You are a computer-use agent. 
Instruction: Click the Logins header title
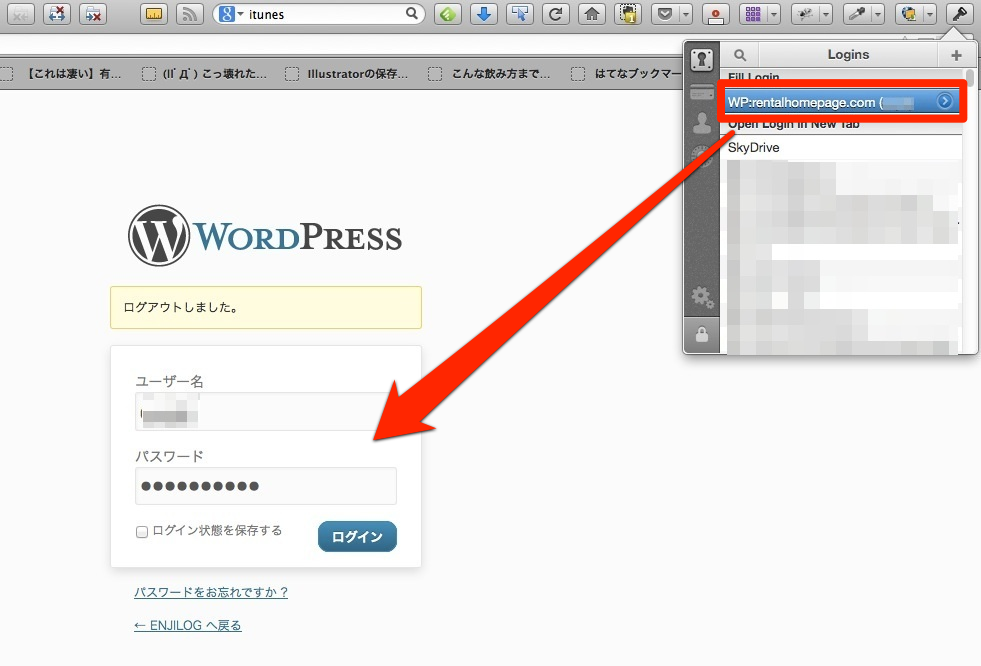[848, 55]
